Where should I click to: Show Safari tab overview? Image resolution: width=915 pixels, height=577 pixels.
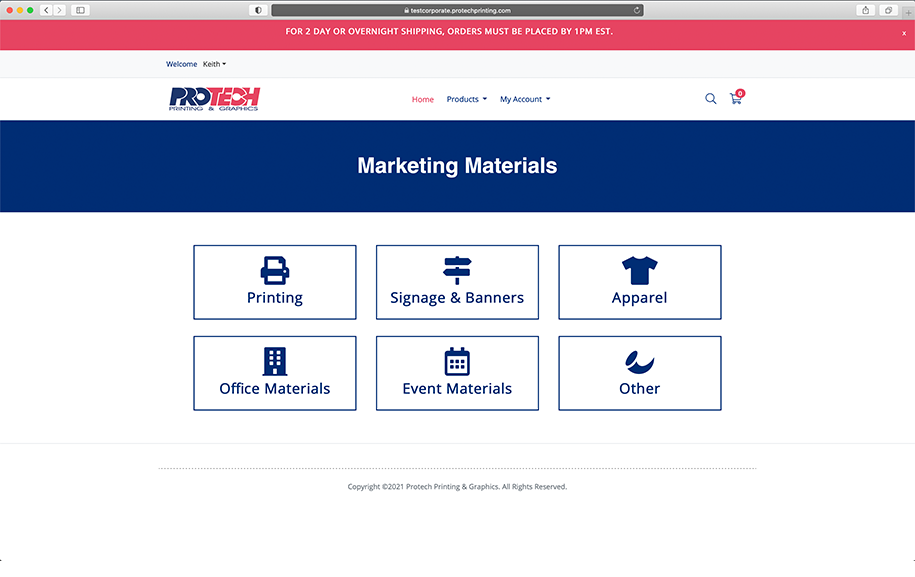888,10
